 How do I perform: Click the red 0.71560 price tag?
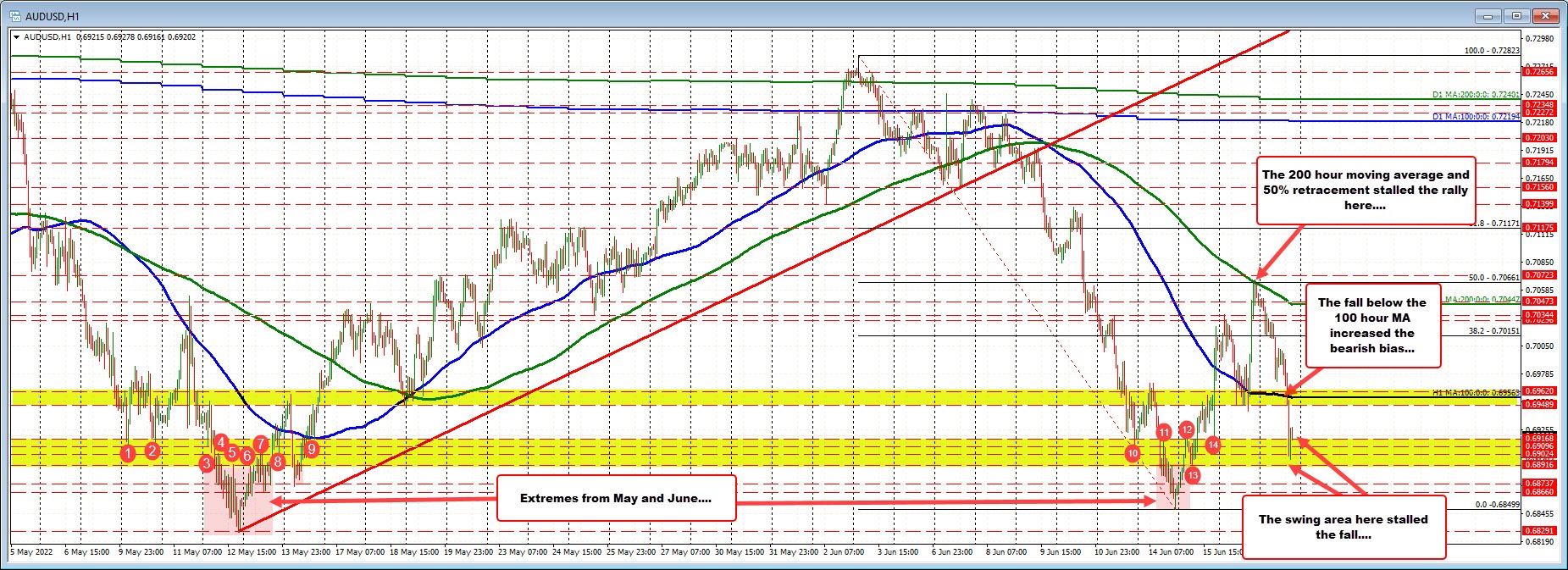(x=1539, y=186)
